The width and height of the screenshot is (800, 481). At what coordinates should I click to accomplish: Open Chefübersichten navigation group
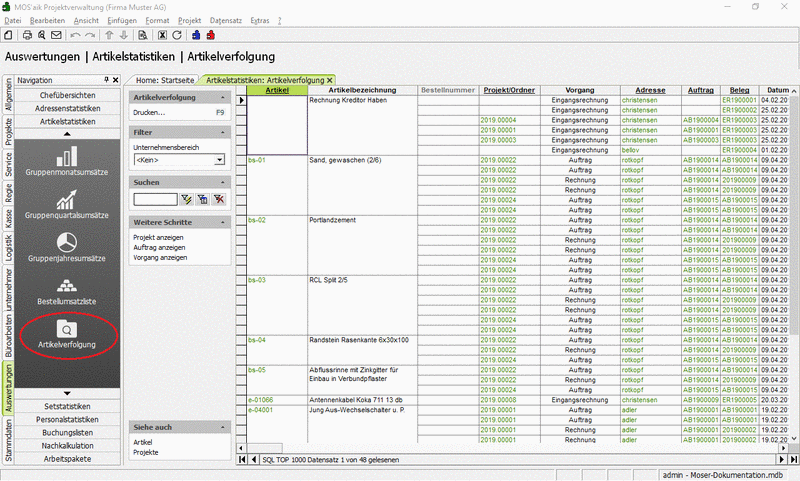[x=67, y=95]
